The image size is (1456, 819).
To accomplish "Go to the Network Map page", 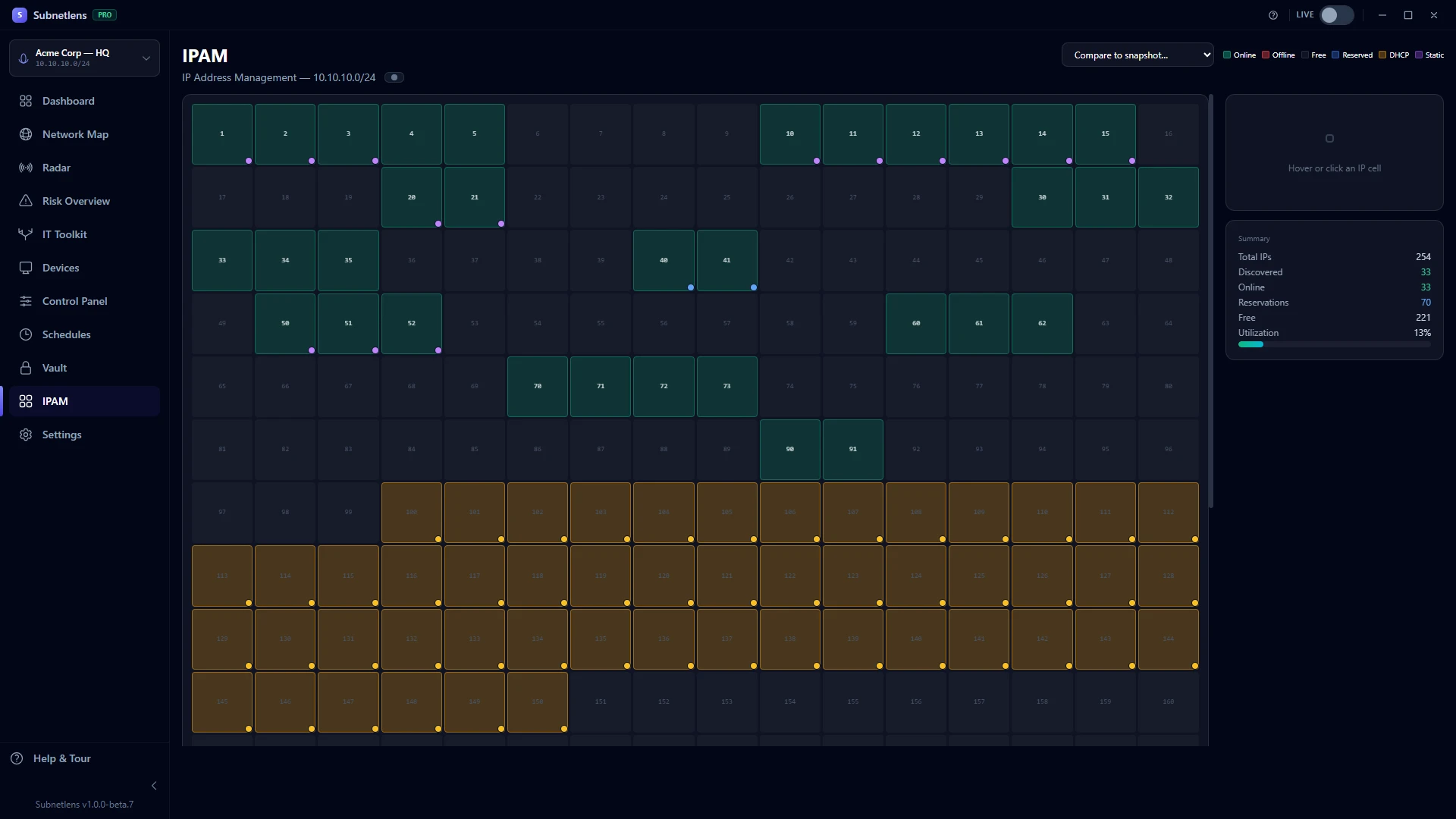I will tap(84, 134).
